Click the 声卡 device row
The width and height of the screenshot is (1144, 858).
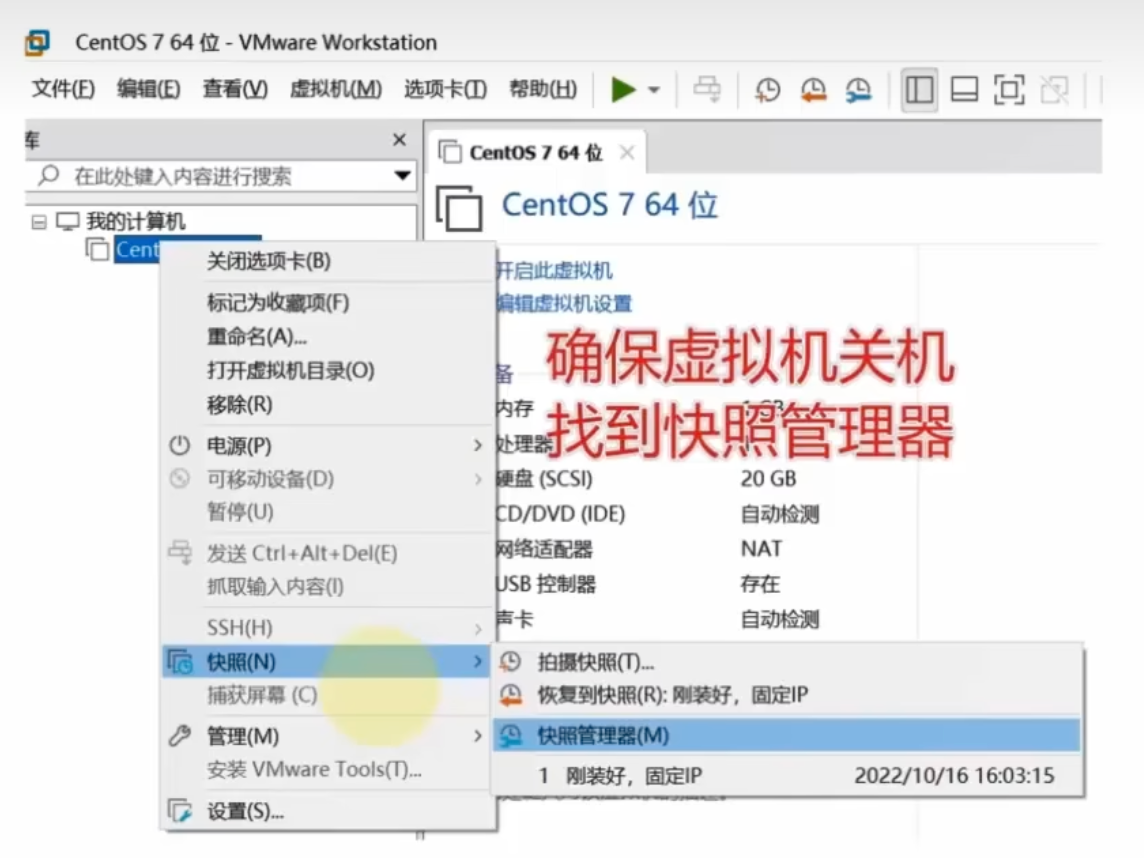click(x=657, y=619)
